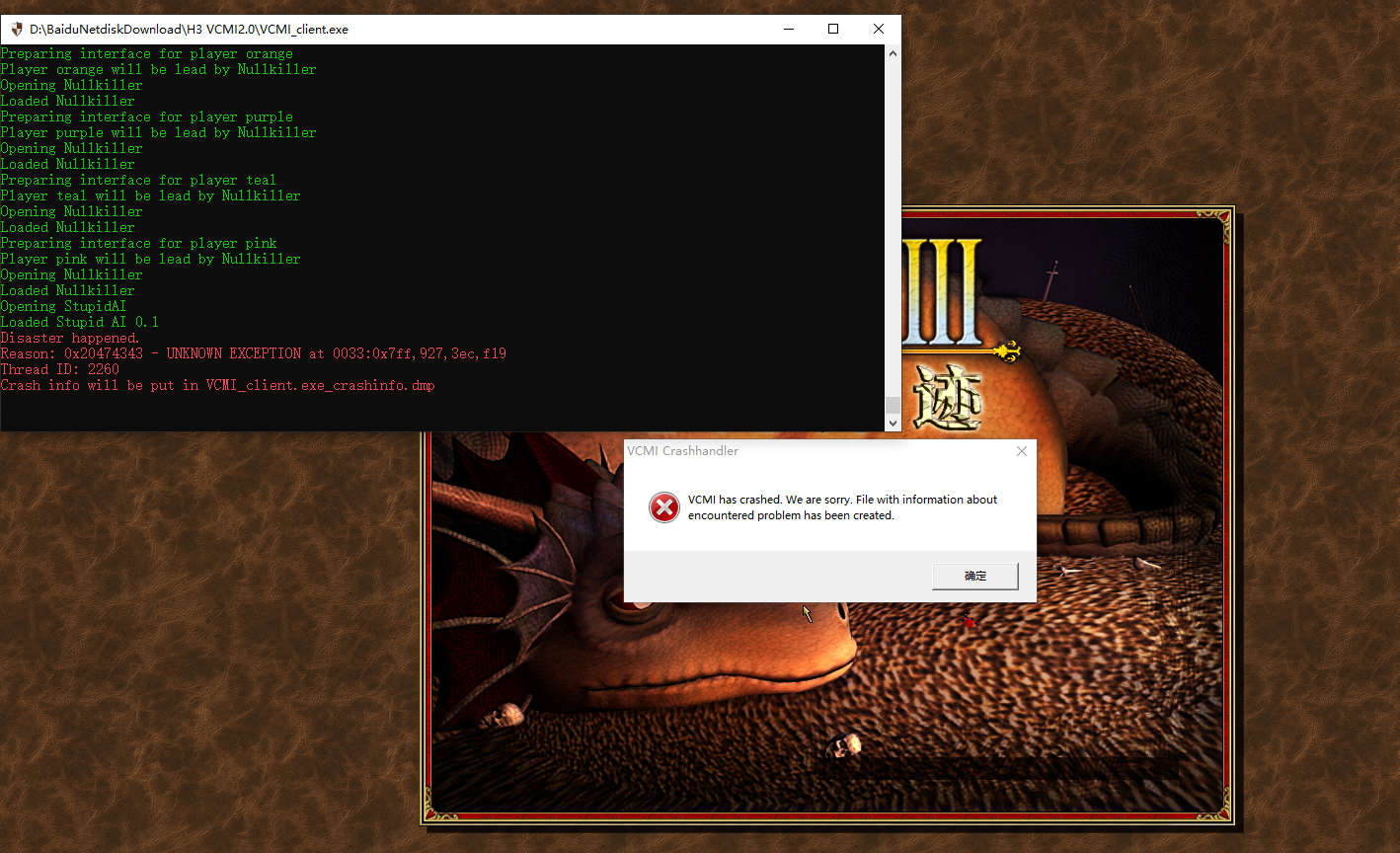Click the VCMI client icon in console title bar
The image size is (1400, 853).
click(16, 30)
